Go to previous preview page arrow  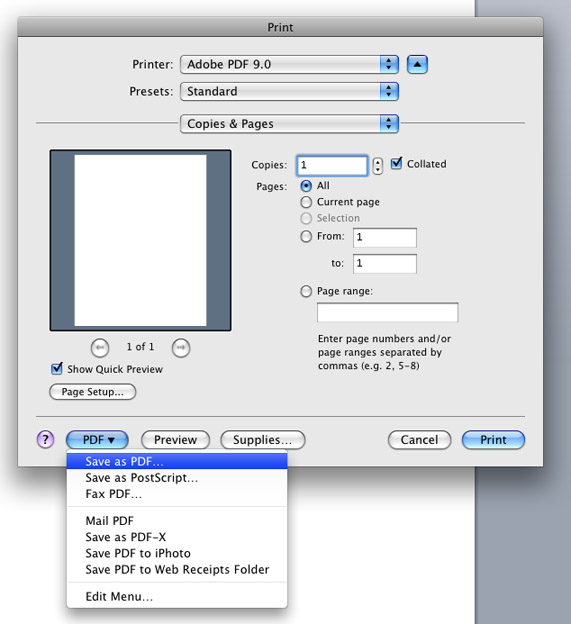tap(99, 348)
